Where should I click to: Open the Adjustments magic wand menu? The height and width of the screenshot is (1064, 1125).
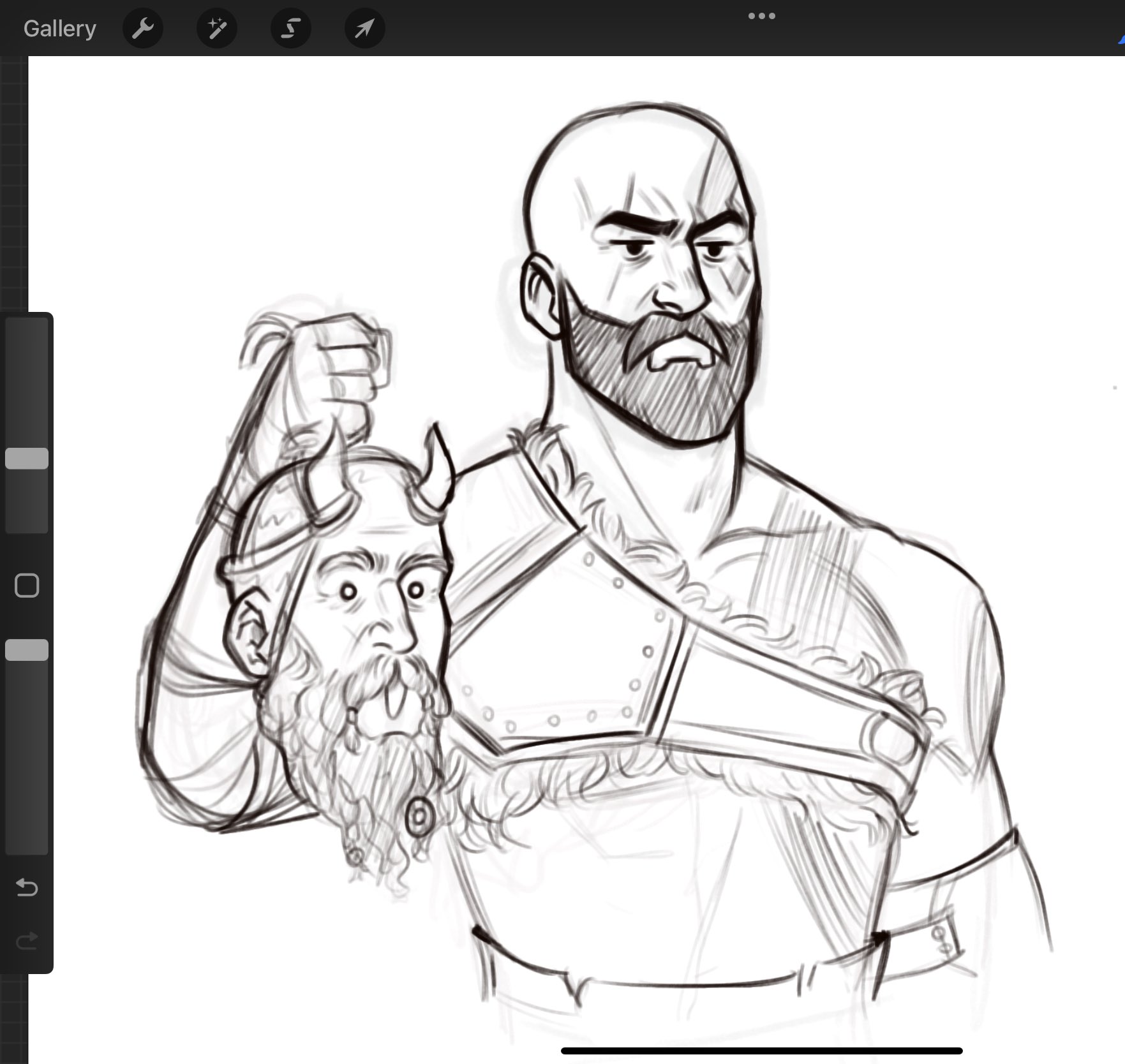pos(217,28)
